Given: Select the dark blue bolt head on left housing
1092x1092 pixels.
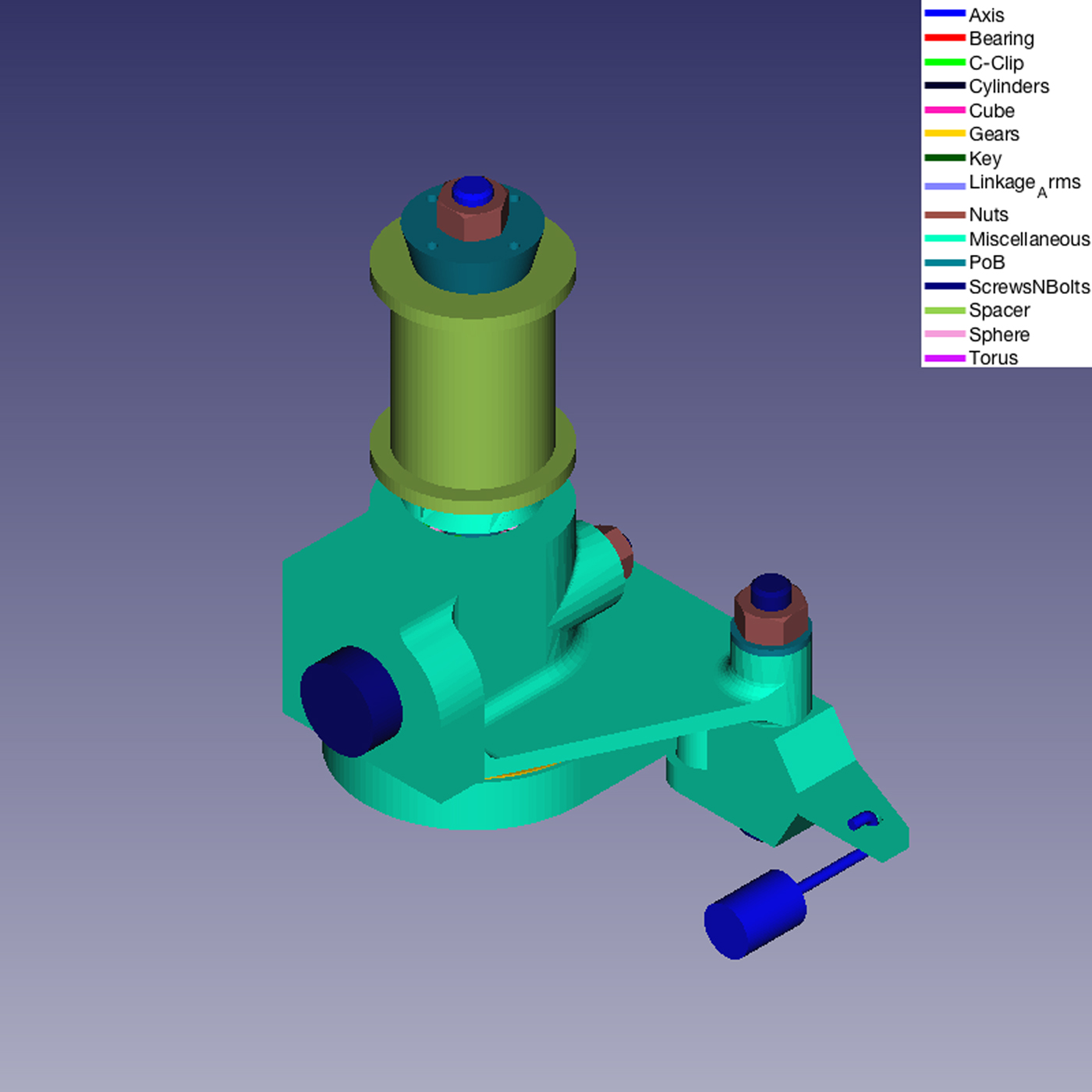Looking at the screenshot, I should [x=351, y=700].
